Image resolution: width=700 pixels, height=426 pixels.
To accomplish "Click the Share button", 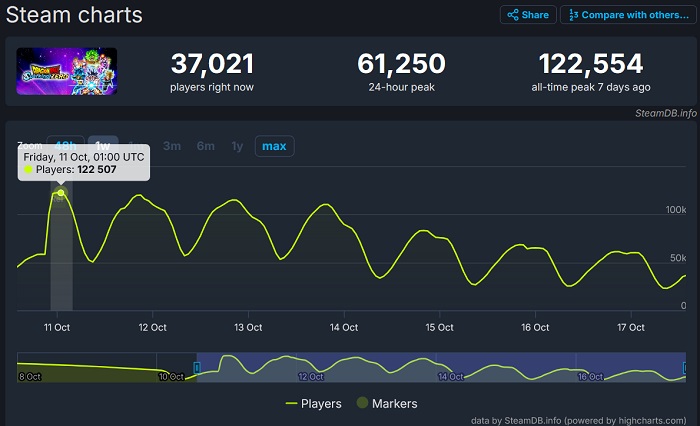I will [x=528, y=15].
